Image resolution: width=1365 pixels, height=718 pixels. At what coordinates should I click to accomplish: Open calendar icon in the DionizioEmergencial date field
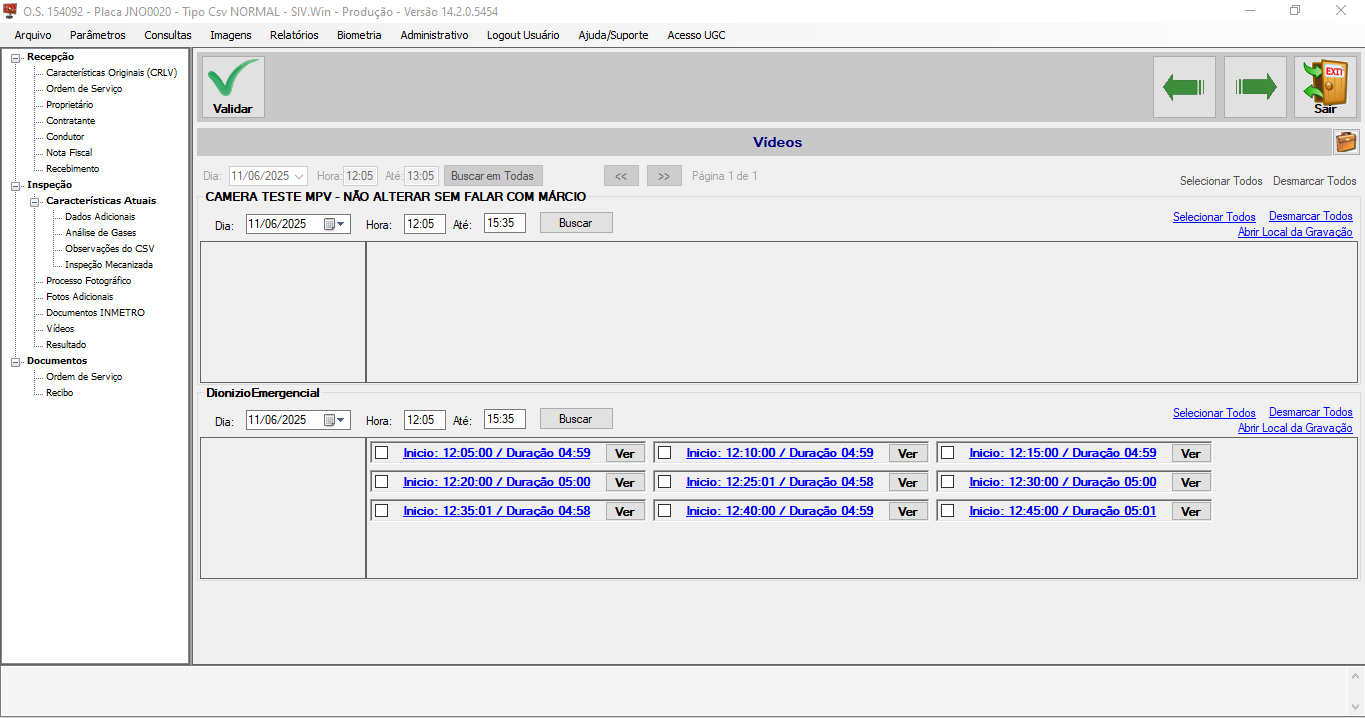[x=329, y=420]
